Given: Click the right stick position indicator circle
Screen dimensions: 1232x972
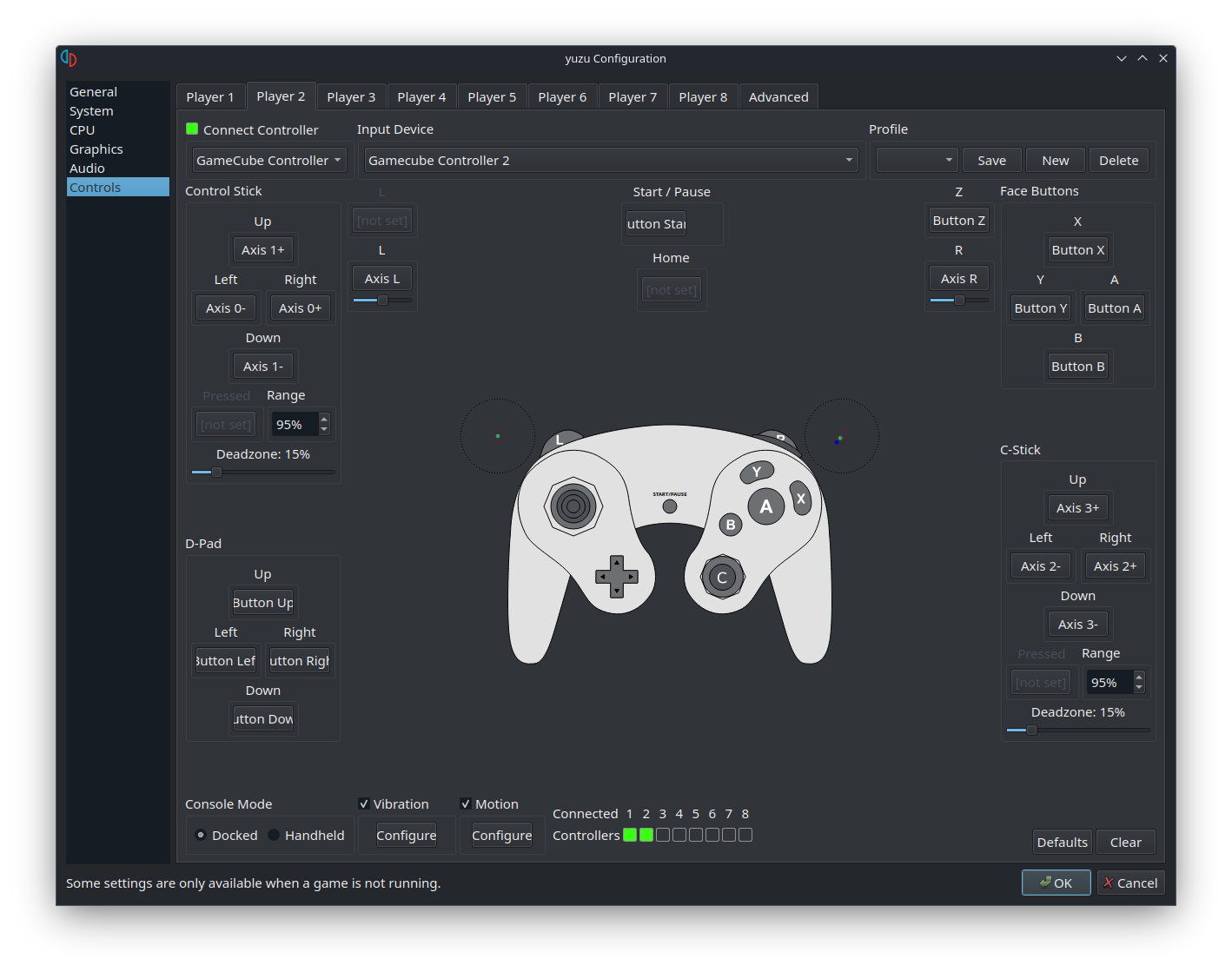Looking at the screenshot, I should pos(841,436).
